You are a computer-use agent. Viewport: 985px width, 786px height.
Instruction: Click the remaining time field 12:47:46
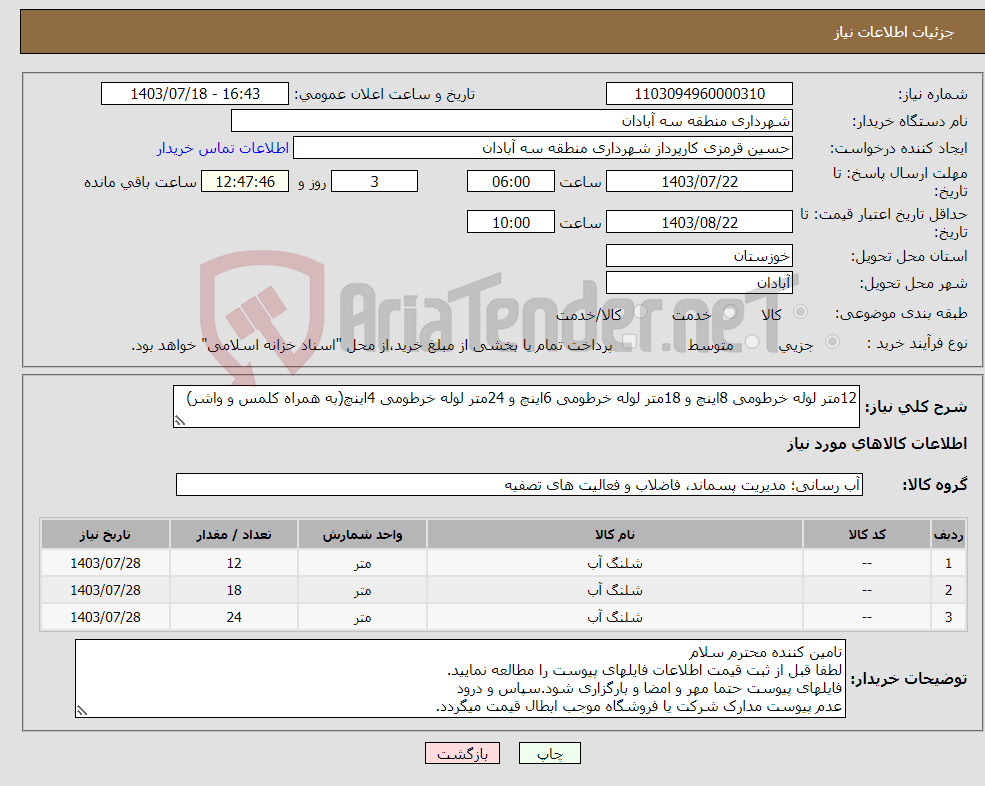(245, 182)
